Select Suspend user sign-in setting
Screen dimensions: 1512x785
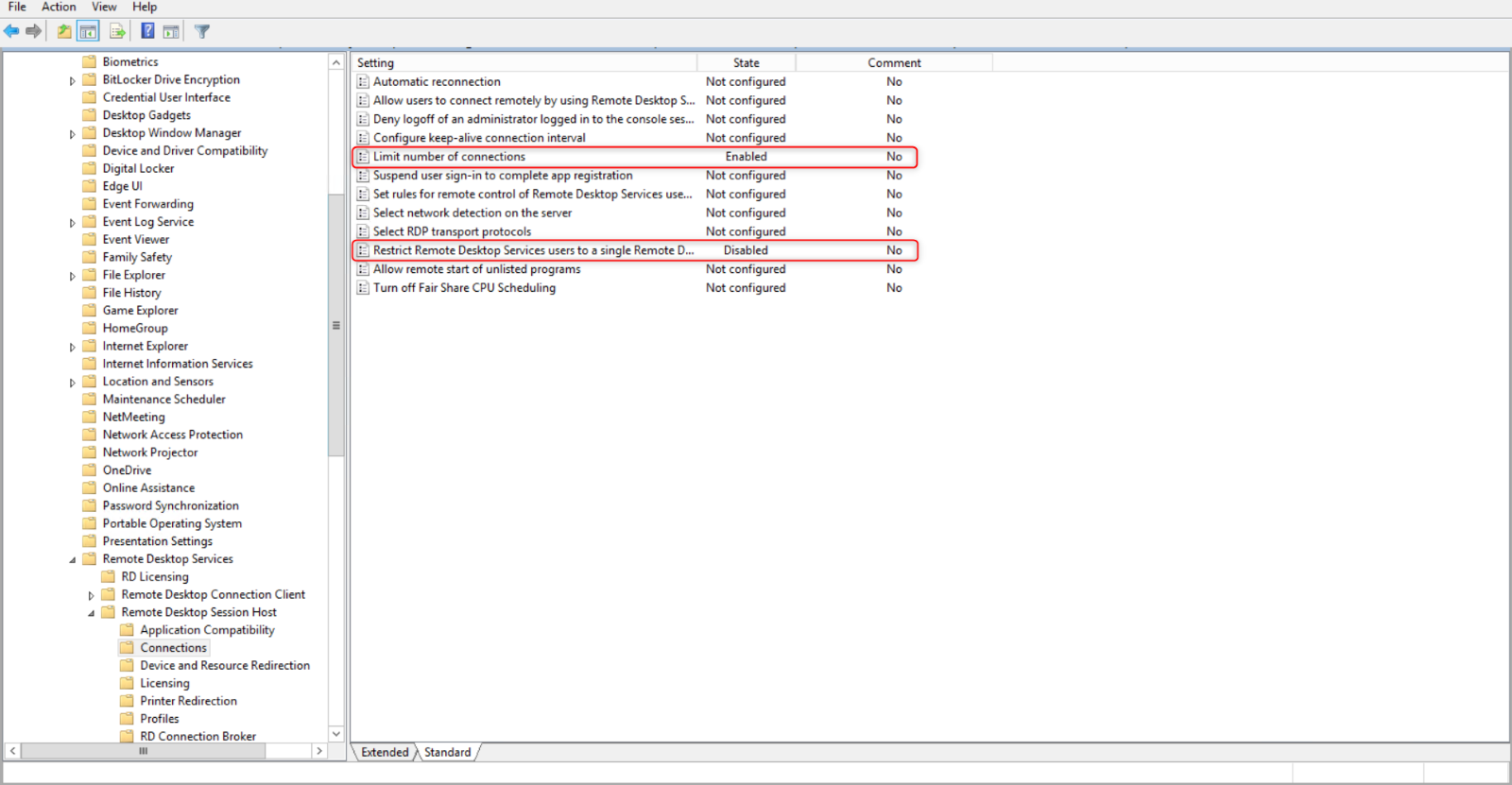pos(503,176)
